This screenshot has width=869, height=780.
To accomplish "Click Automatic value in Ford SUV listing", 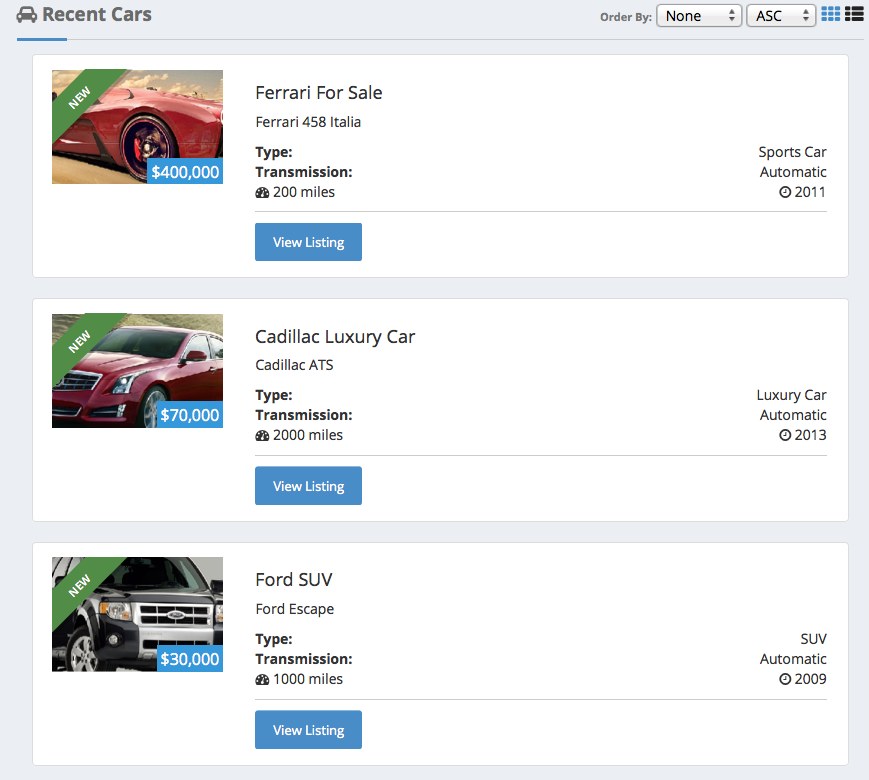I will 793,659.
